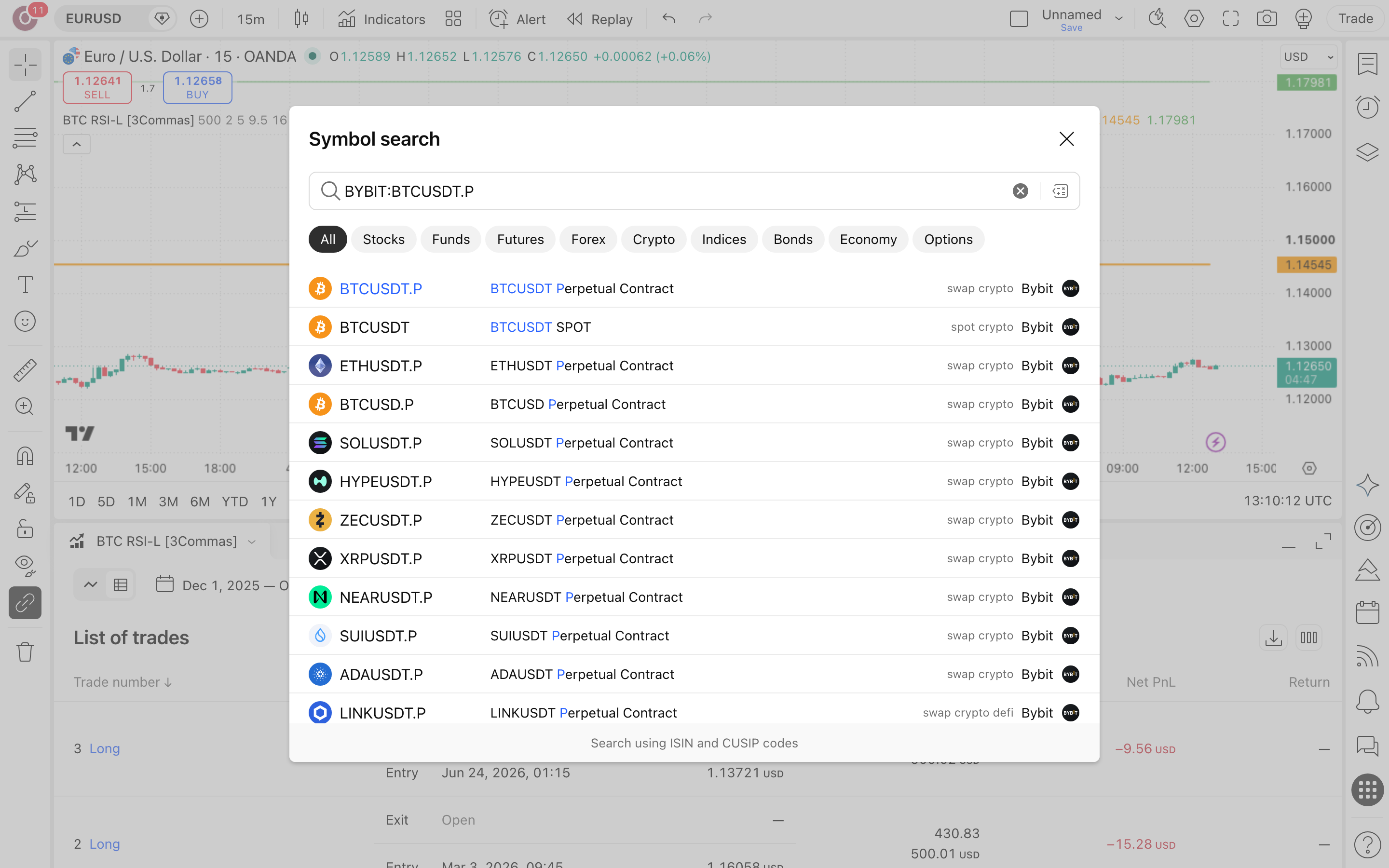This screenshot has width=1389, height=868.
Task: Filter results by Forex
Action: [x=588, y=239]
